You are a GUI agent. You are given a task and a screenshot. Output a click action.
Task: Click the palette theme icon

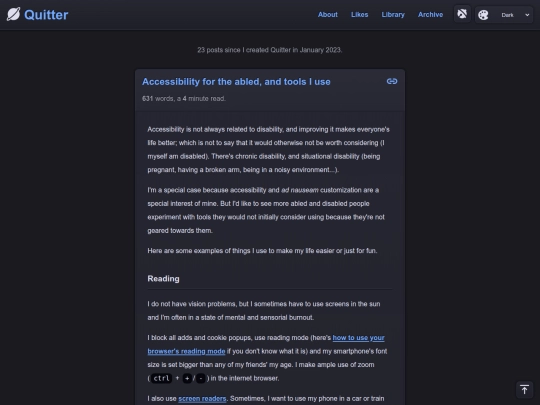pos(483,15)
